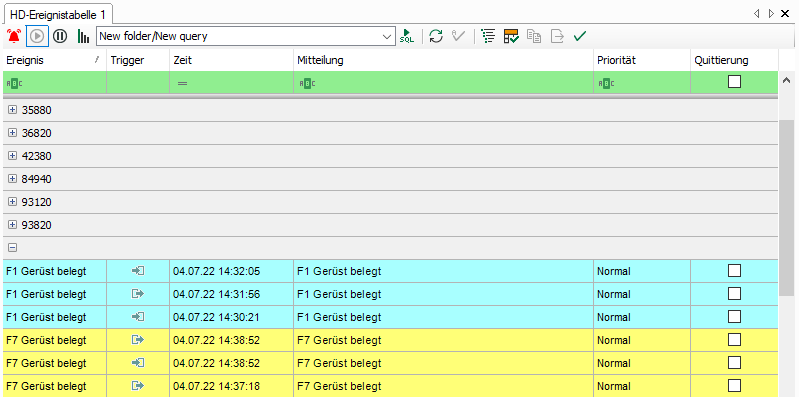Click the greyed-out copy icon

click(x=534, y=36)
